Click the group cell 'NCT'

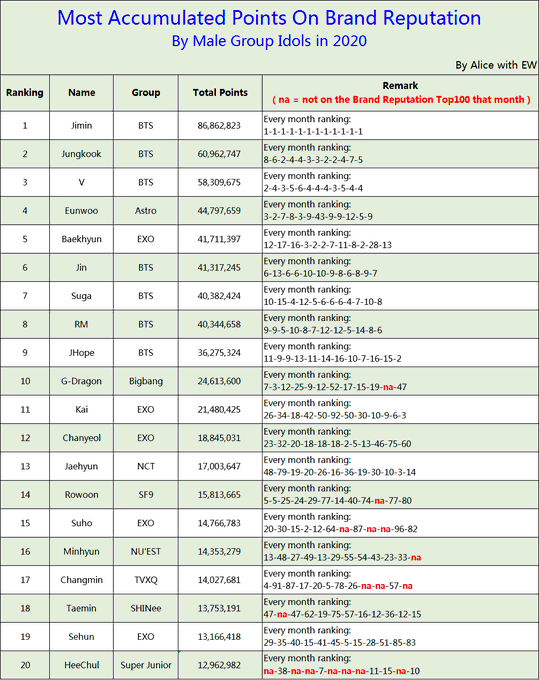click(x=146, y=467)
